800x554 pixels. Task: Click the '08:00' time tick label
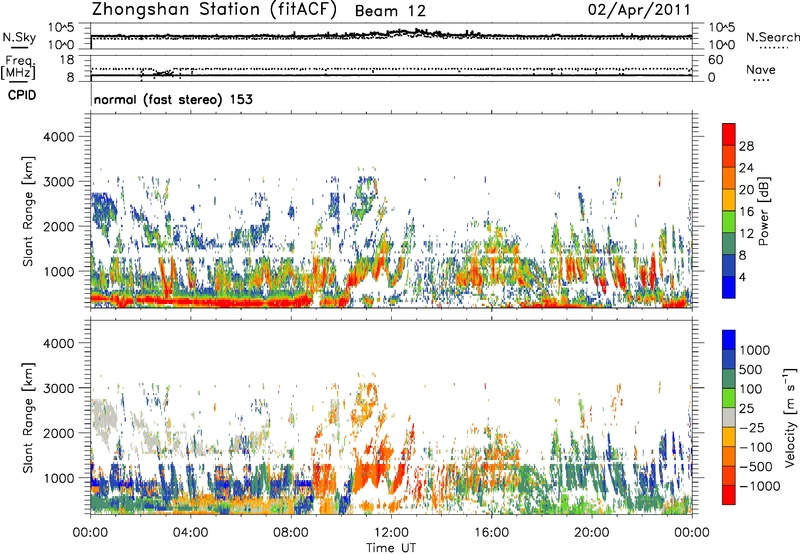click(291, 533)
